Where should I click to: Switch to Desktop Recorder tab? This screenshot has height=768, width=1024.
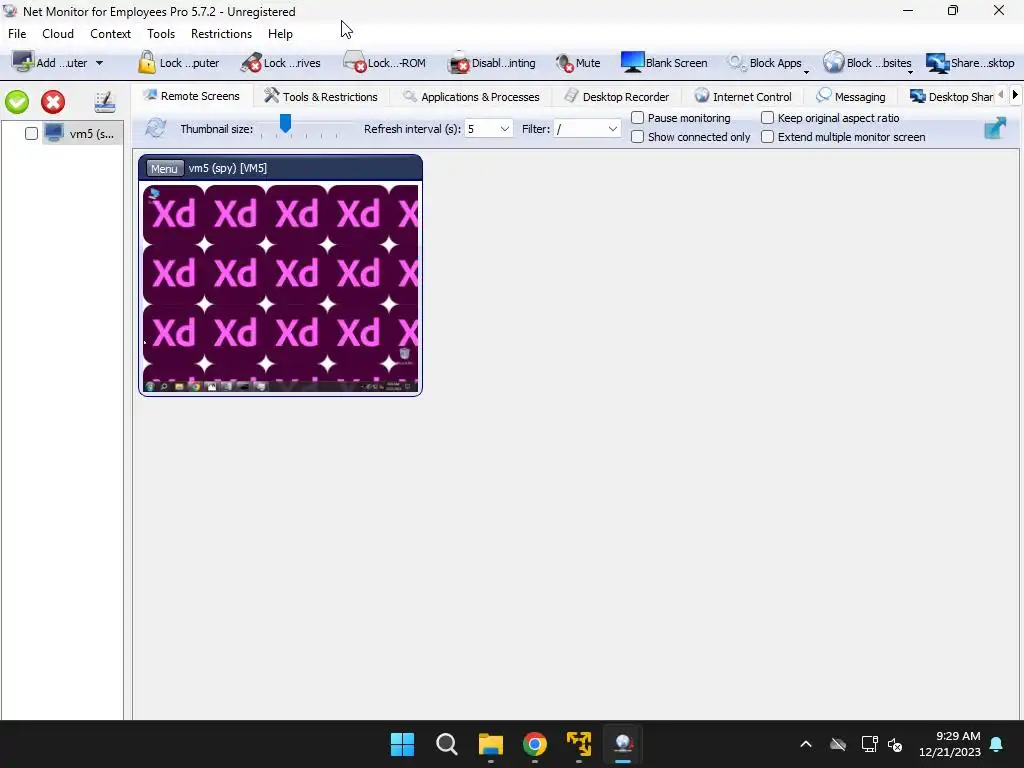click(616, 97)
